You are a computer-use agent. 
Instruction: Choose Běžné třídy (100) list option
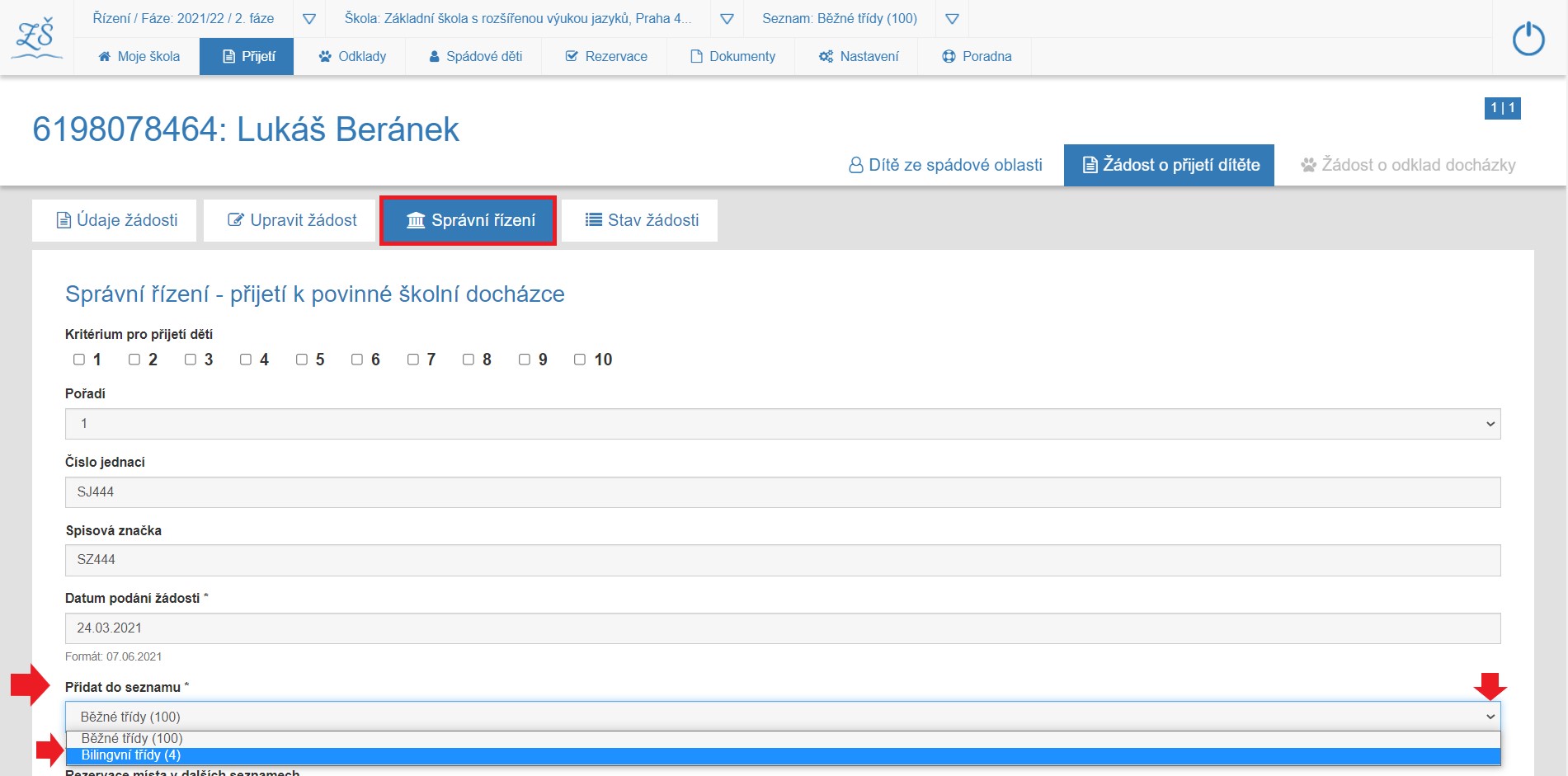[783, 739]
